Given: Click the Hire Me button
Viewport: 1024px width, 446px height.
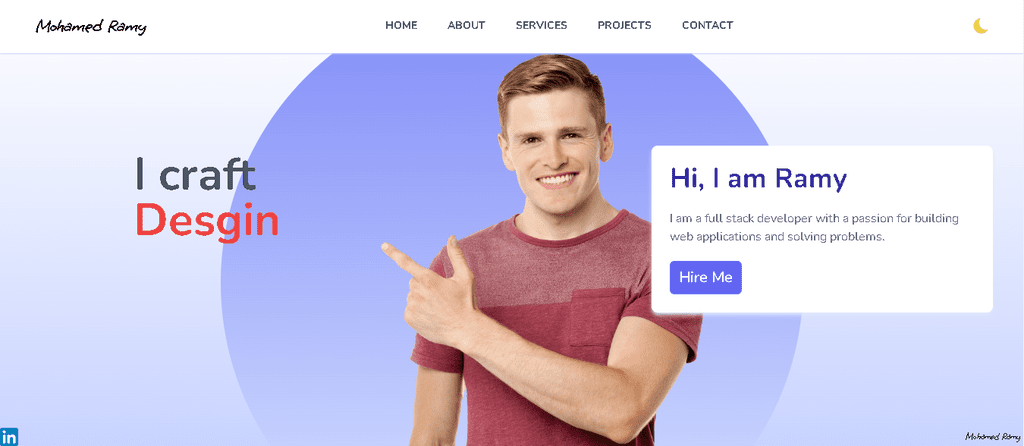Looking at the screenshot, I should click(x=705, y=278).
